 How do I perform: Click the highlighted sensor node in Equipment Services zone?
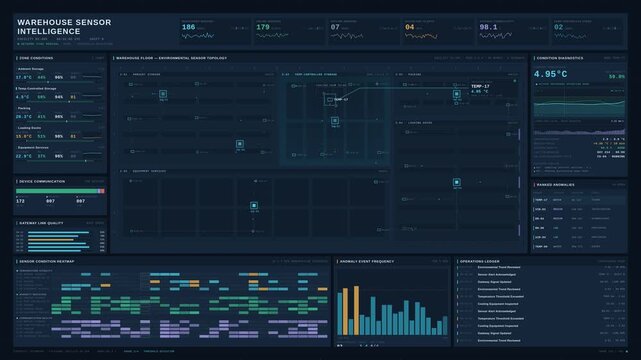254,205
